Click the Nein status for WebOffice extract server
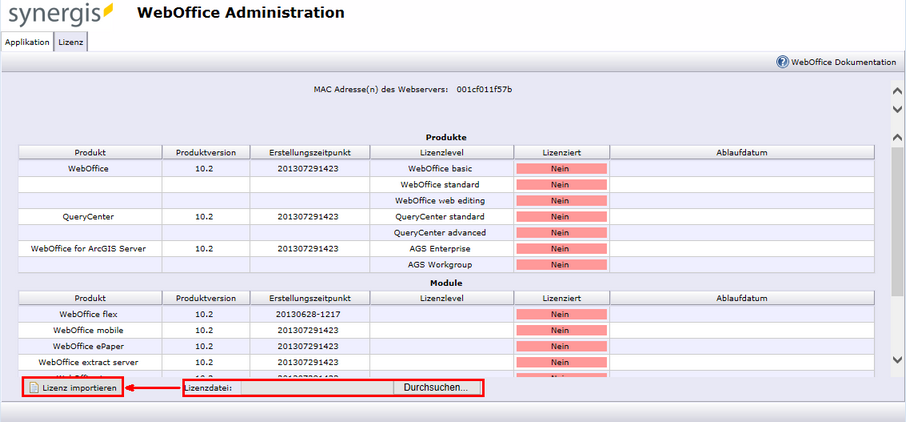The height and width of the screenshot is (422, 906). pos(562,362)
